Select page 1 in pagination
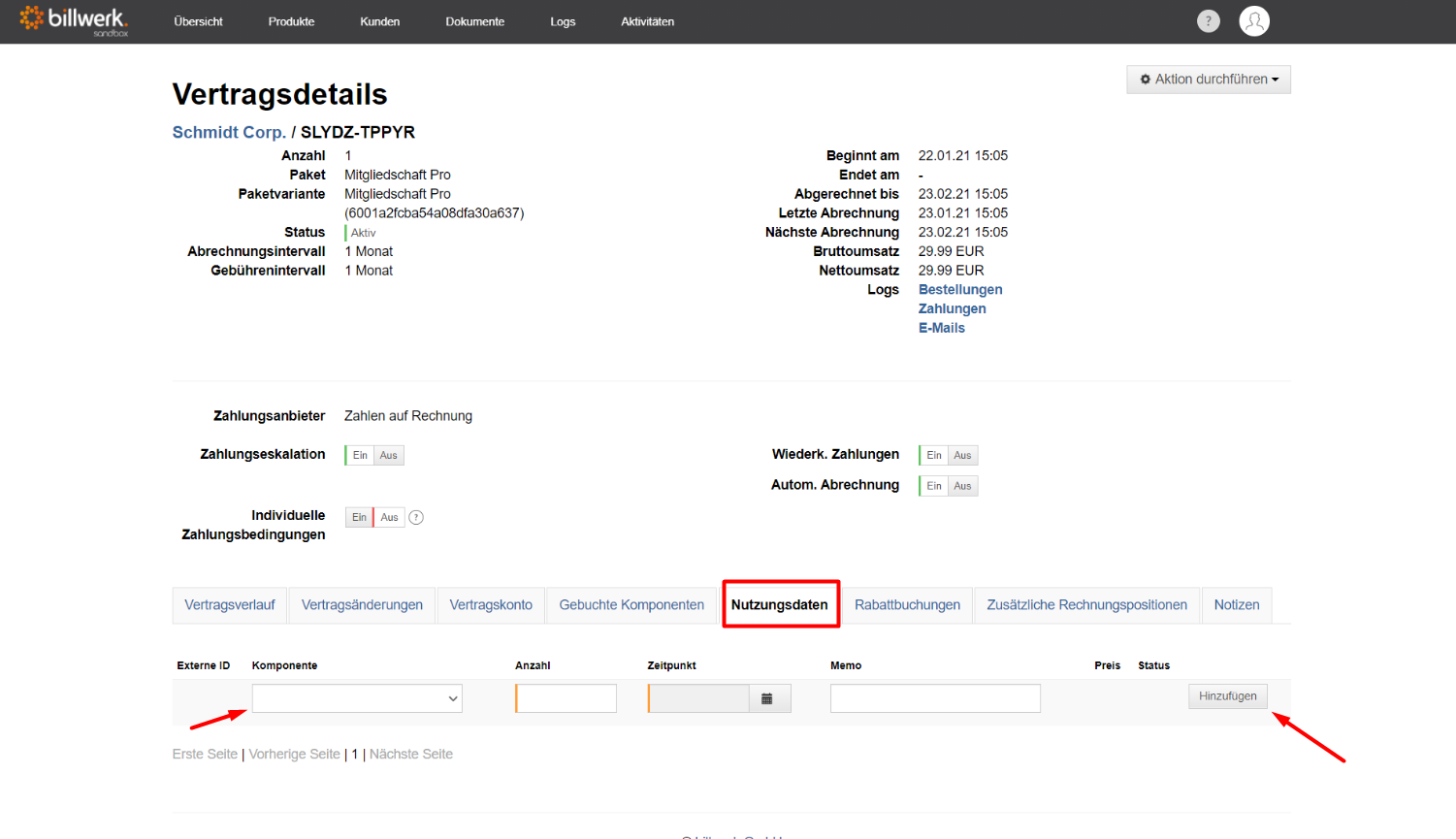 355,755
